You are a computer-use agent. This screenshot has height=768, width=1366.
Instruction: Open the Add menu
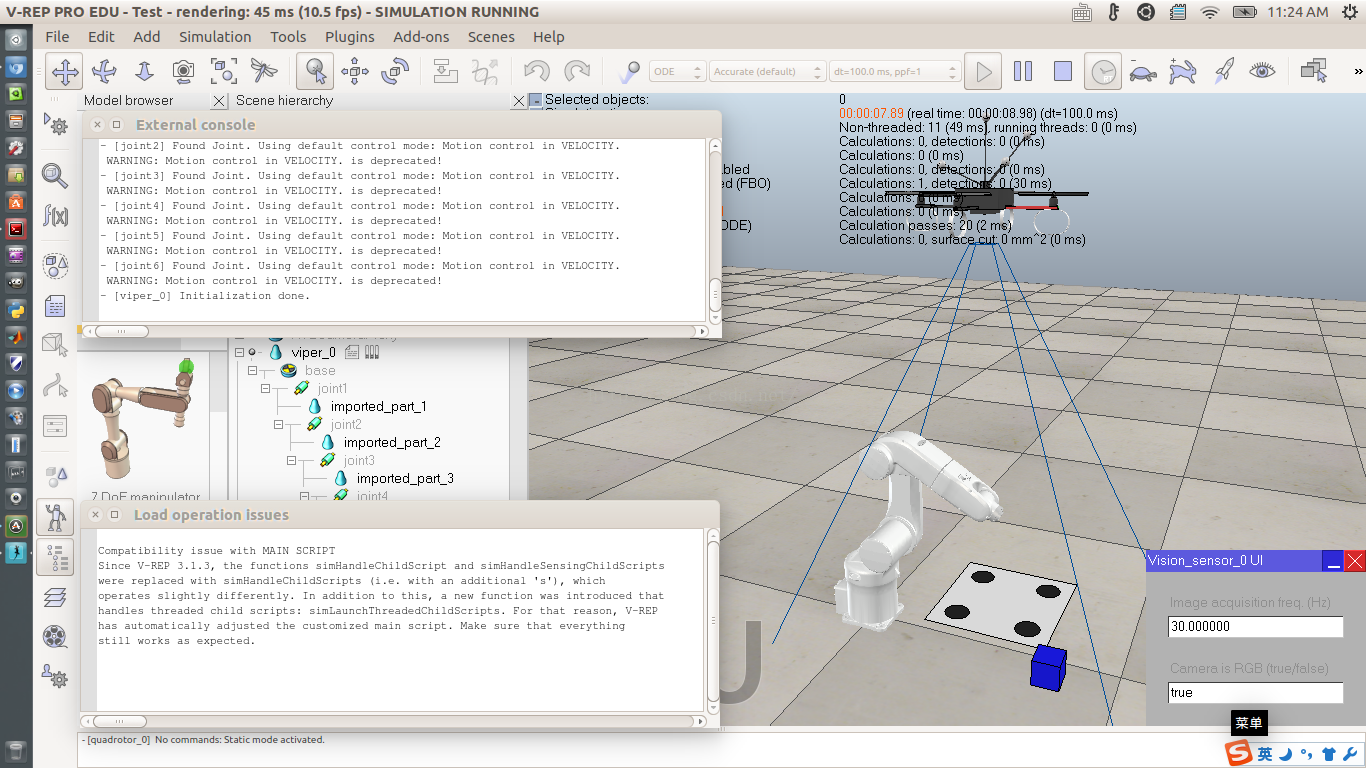(146, 37)
